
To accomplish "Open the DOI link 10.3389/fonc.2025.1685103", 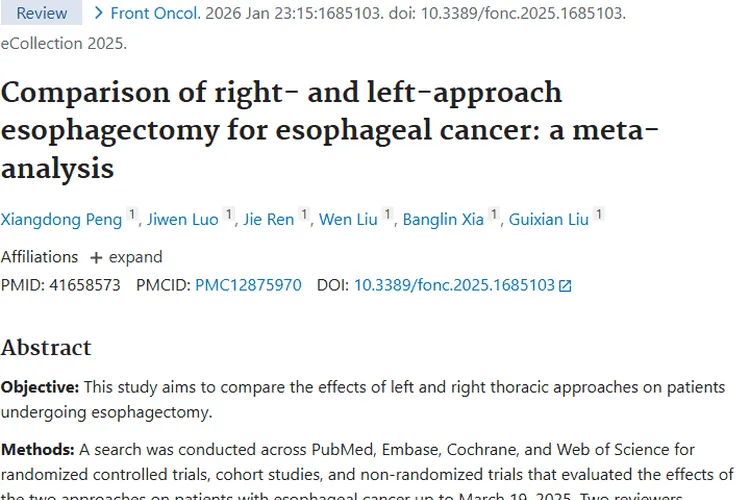I will [x=454, y=285].
